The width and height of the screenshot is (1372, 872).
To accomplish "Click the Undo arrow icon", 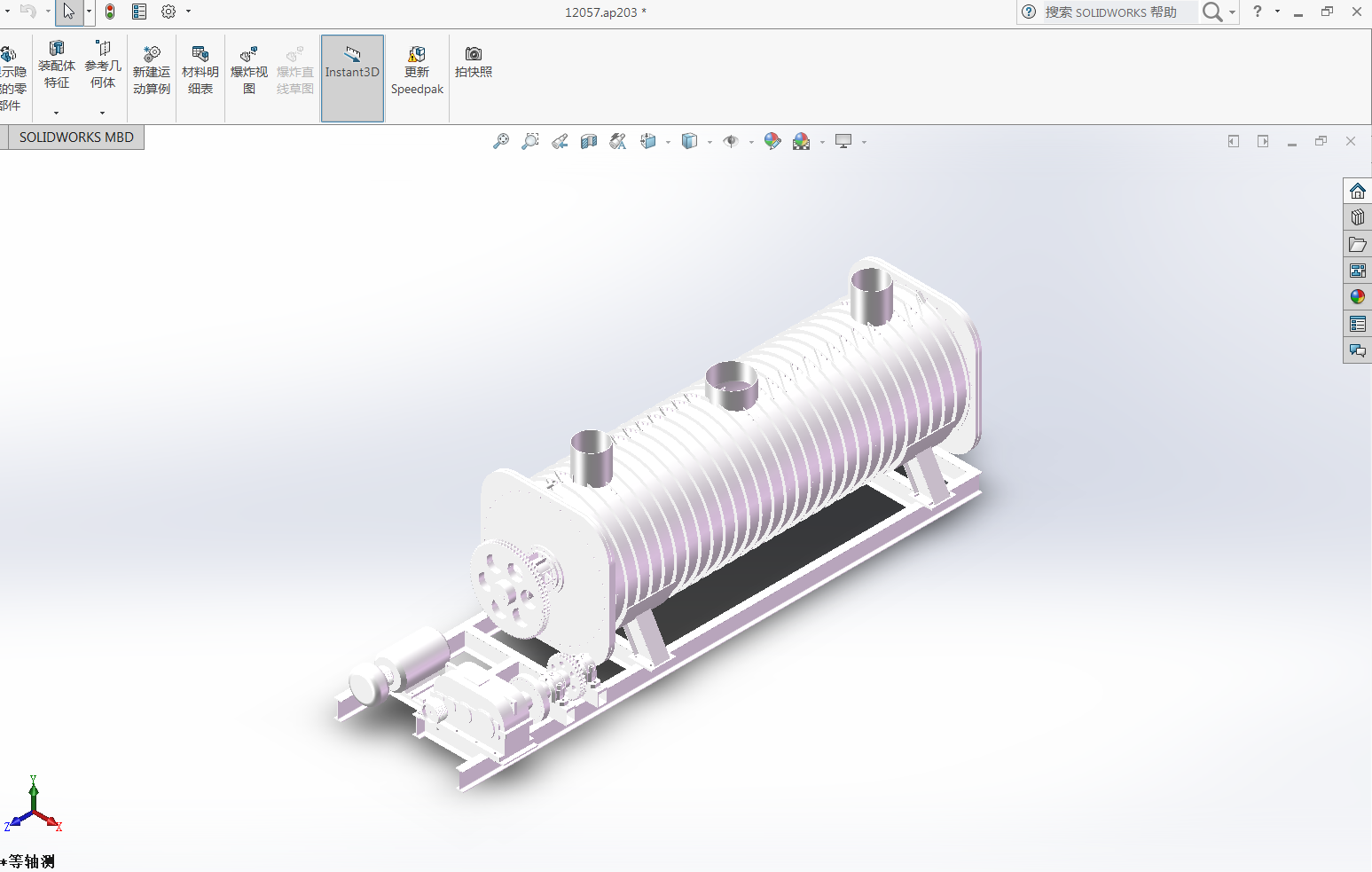I will point(28,12).
